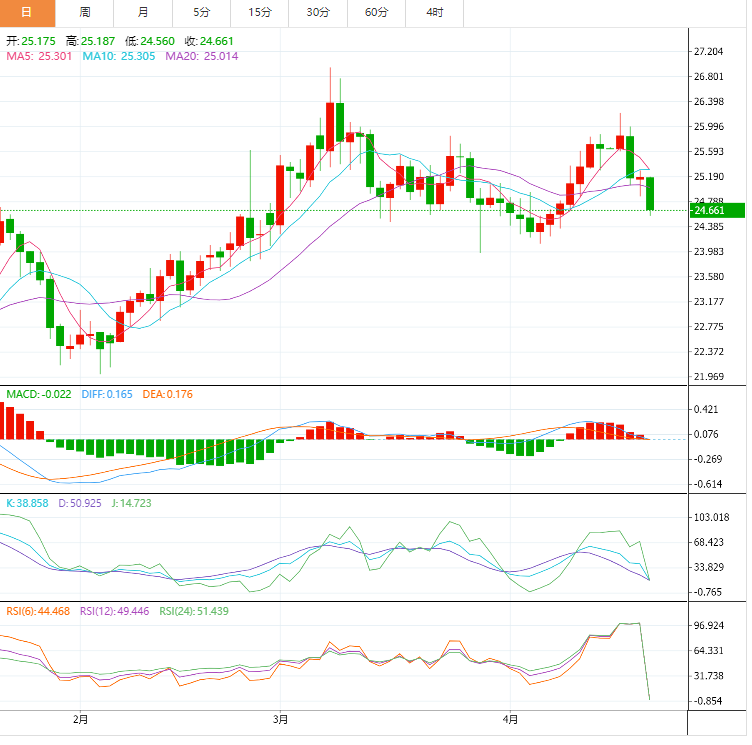The height and width of the screenshot is (745, 752).
Task: Click the D: 50.925 readout
Action: pos(80,503)
